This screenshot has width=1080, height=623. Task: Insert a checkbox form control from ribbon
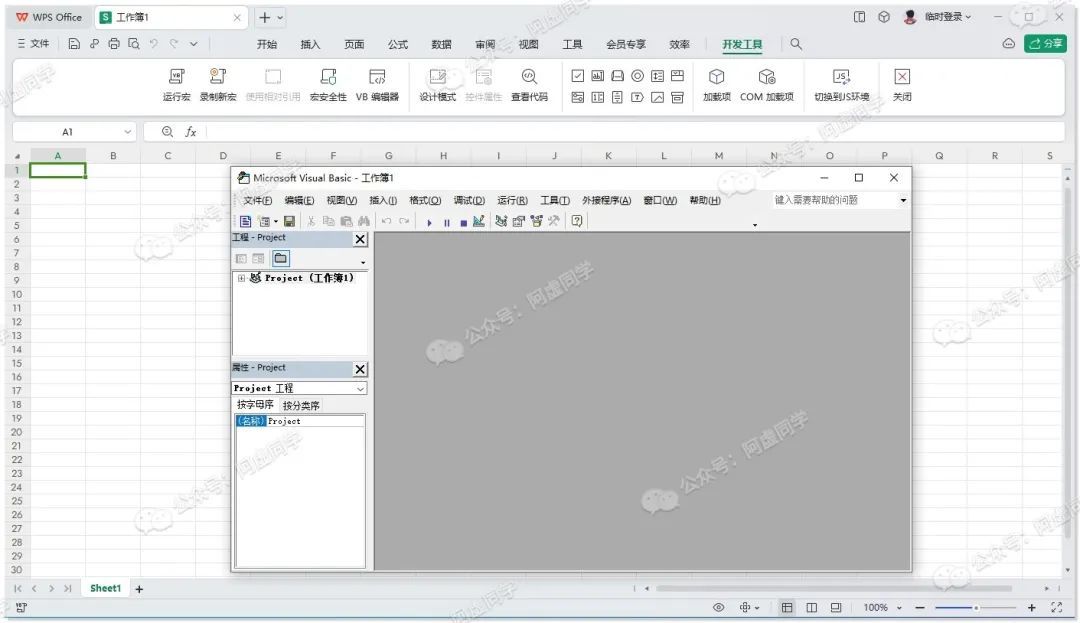pyautogui.click(x=577, y=76)
